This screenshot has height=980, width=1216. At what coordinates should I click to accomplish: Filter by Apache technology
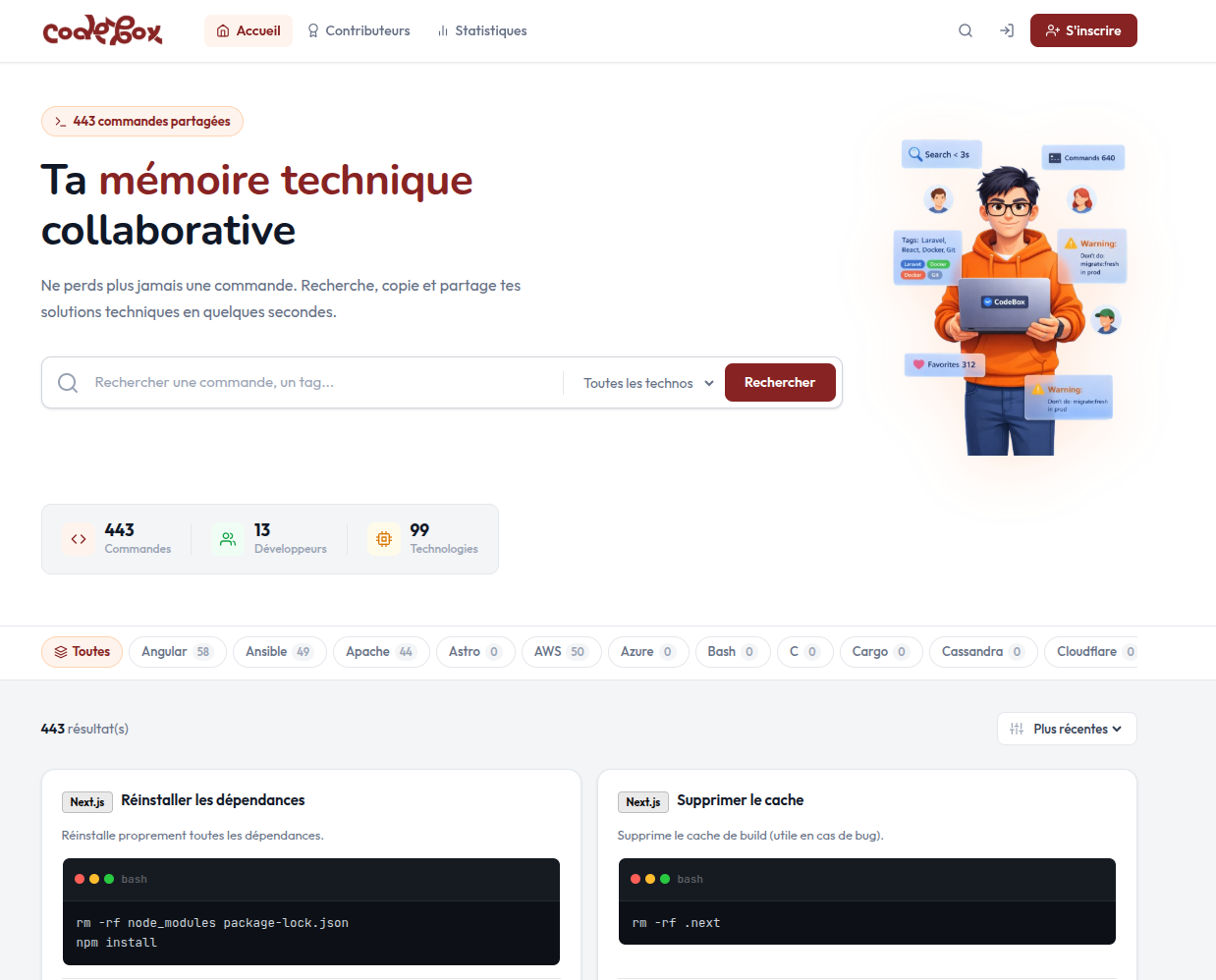(381, 652)
